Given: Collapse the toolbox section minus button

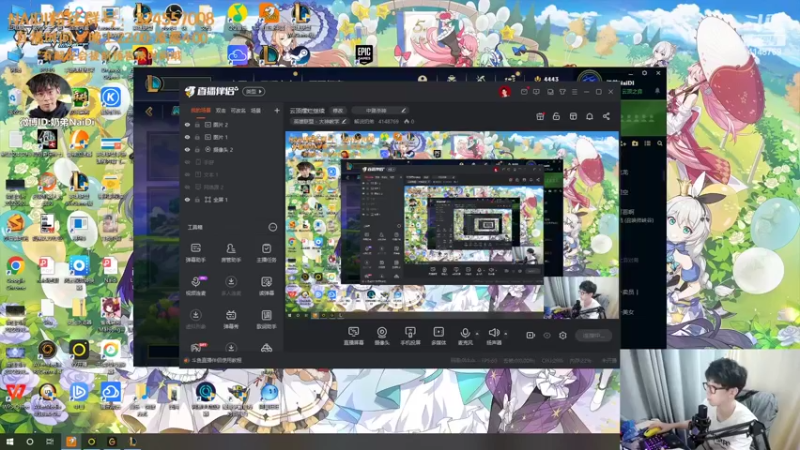Looking at the screenshot, I should pos(272,227).
